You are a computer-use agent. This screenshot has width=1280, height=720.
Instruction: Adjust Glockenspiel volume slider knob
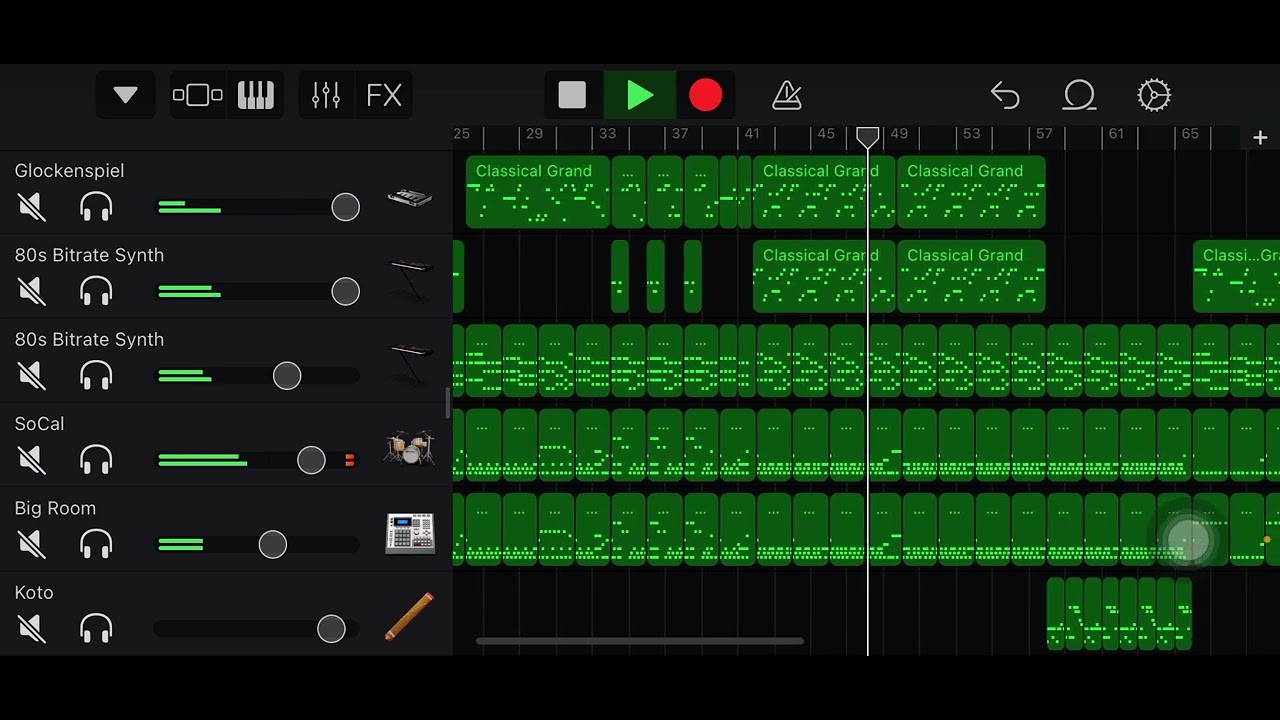coord(345,207)
